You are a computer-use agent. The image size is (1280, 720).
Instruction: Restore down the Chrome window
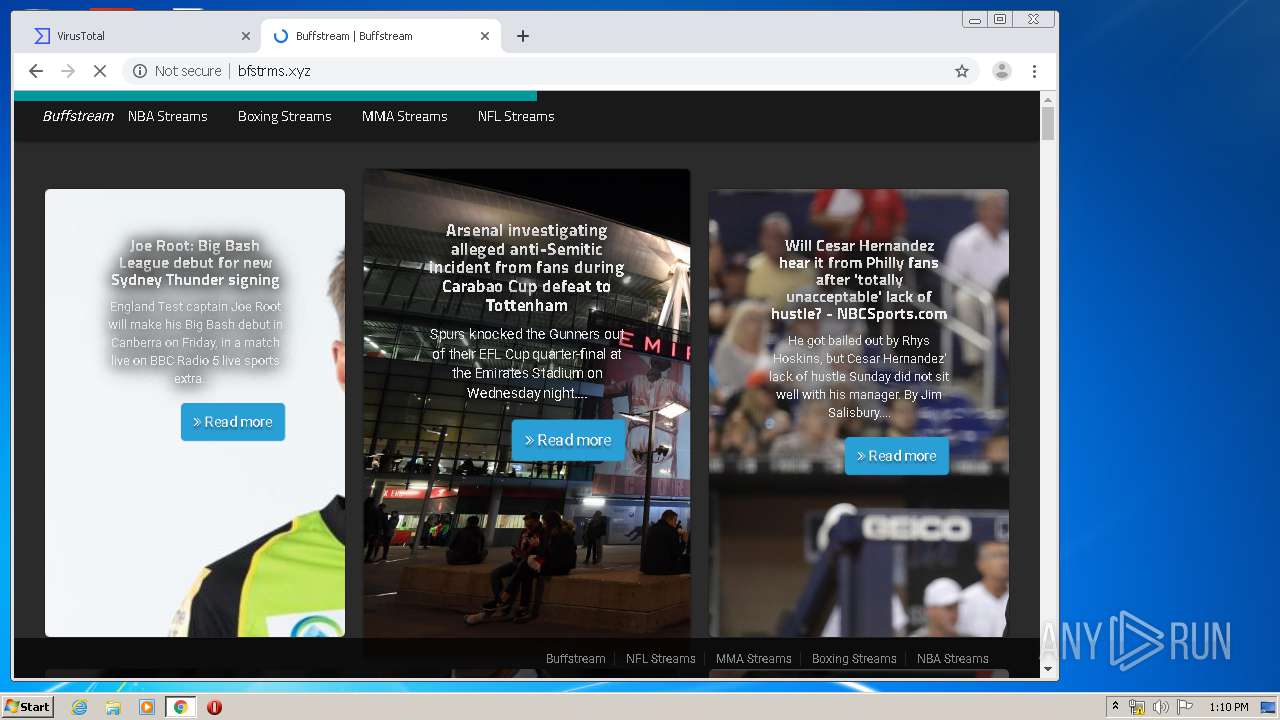tap(999, 19)
